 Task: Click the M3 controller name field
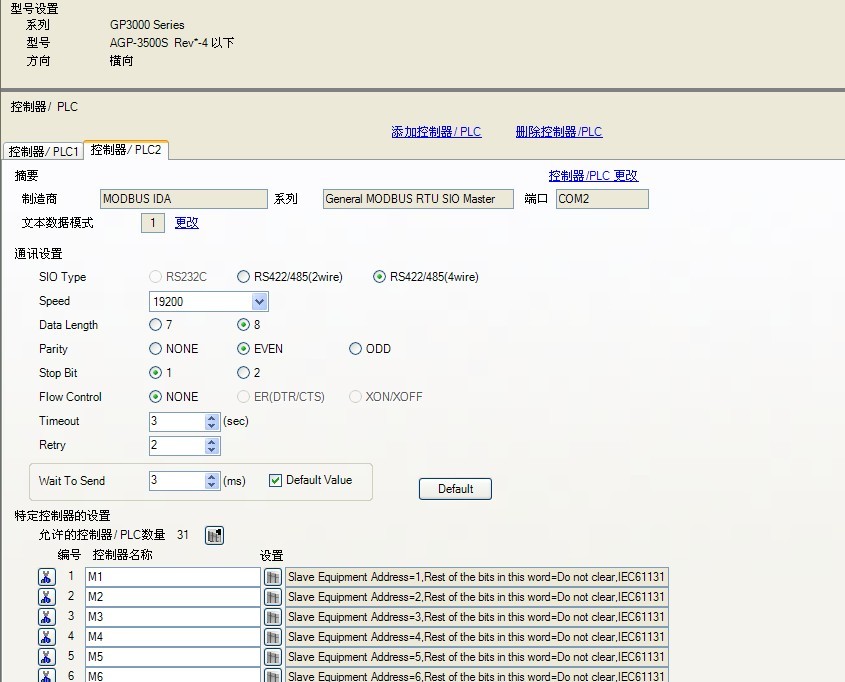pos(172,617)
